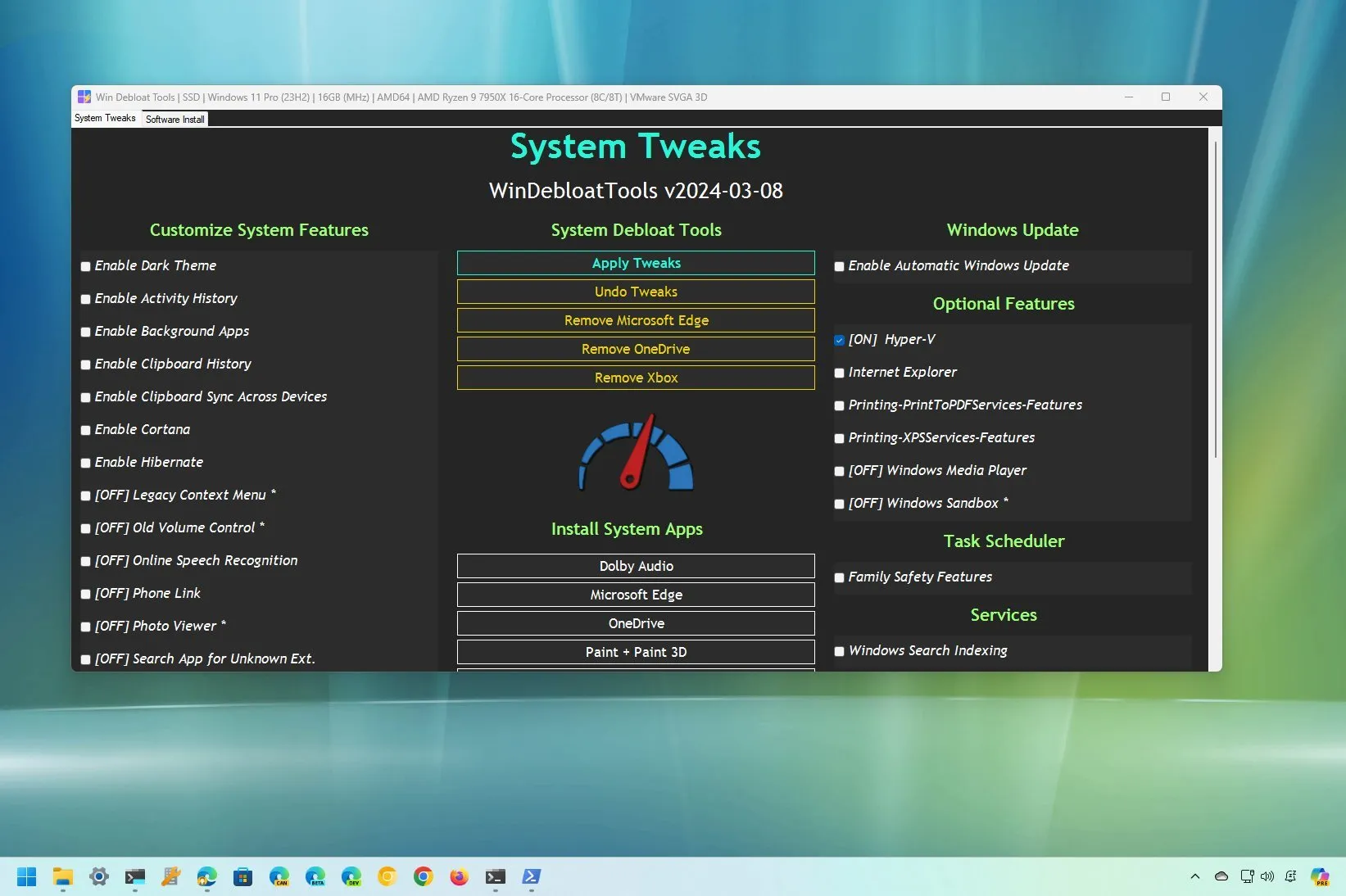Tick the [OFF] Photo Viewer checkbox
This screenshot has height=896, width=1346.
(x=85, y=627)
